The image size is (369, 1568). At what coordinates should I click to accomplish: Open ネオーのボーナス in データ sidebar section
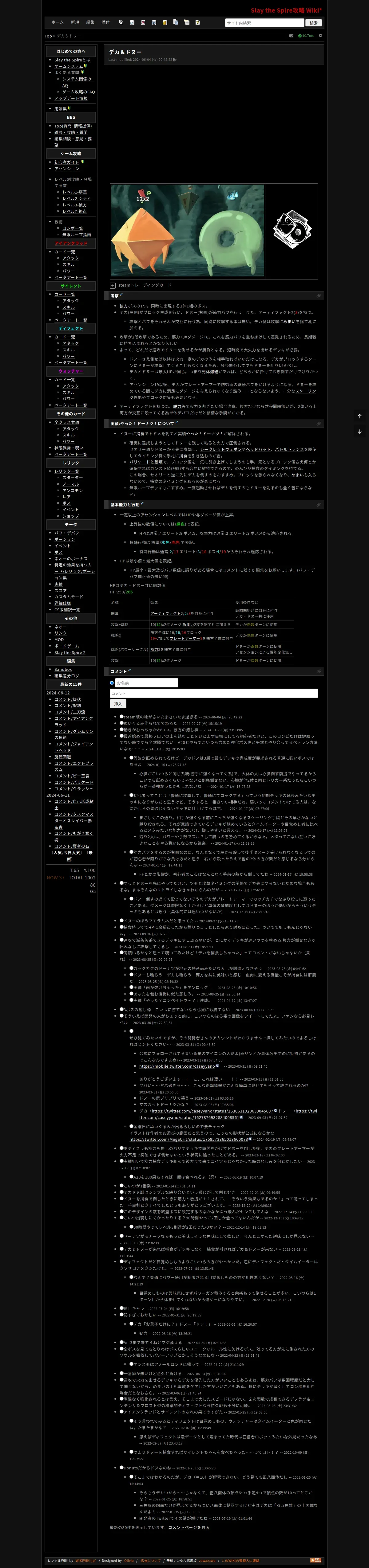pos(71,558)
